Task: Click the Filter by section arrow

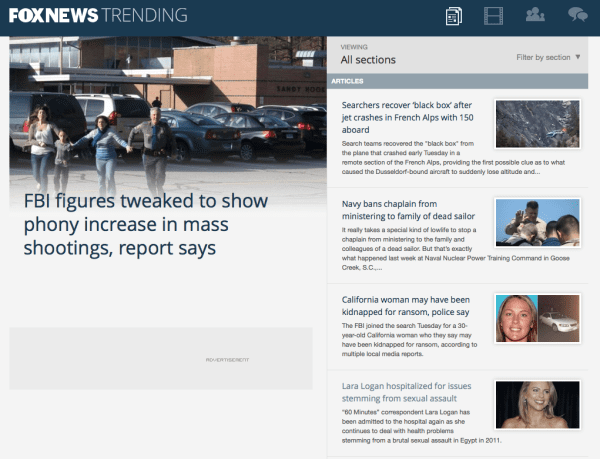Action: click(x=578, y=57)
